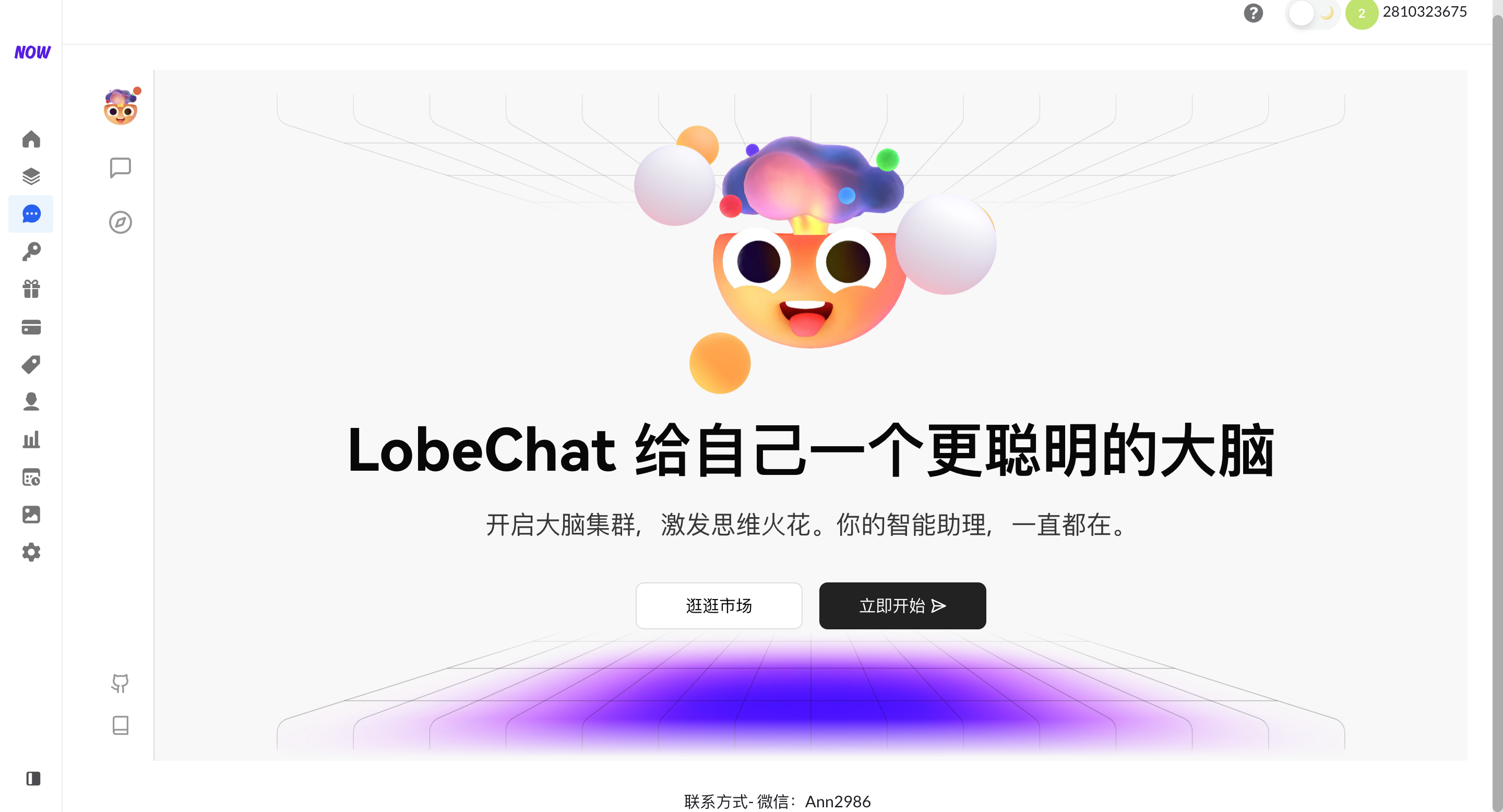Viewport: 1503px width, 812px height.
Task: Open the compass discover icon
Action: coord(120,222)
